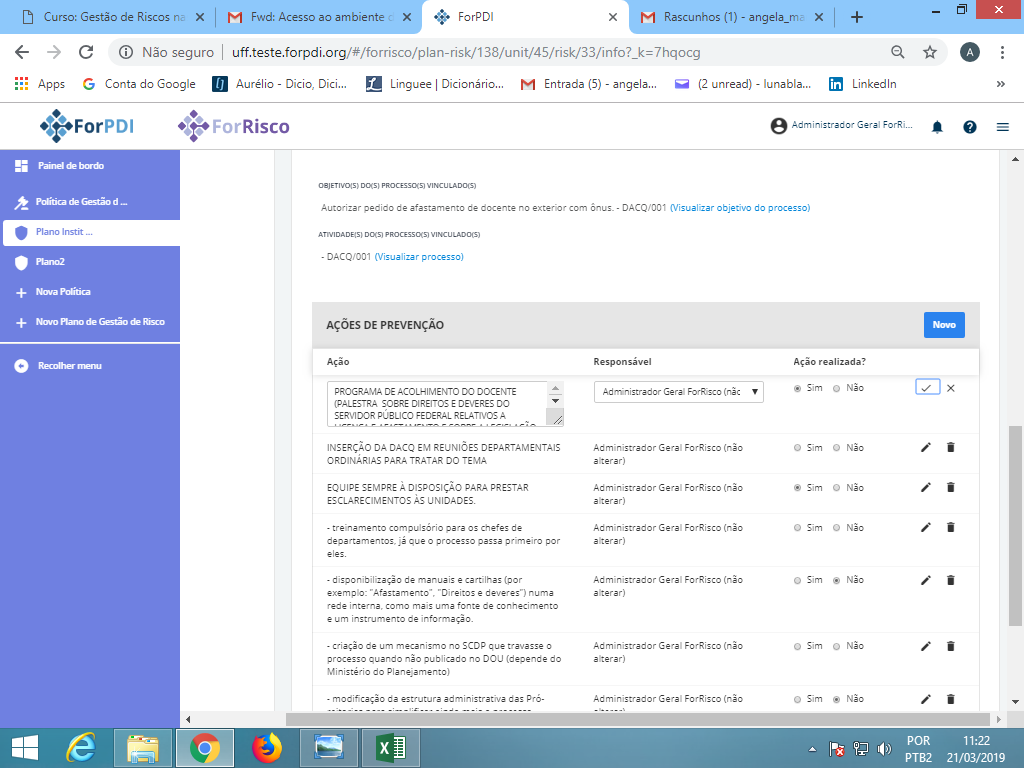Select Sim for criação de um mecanismo action

pos(797,647)
